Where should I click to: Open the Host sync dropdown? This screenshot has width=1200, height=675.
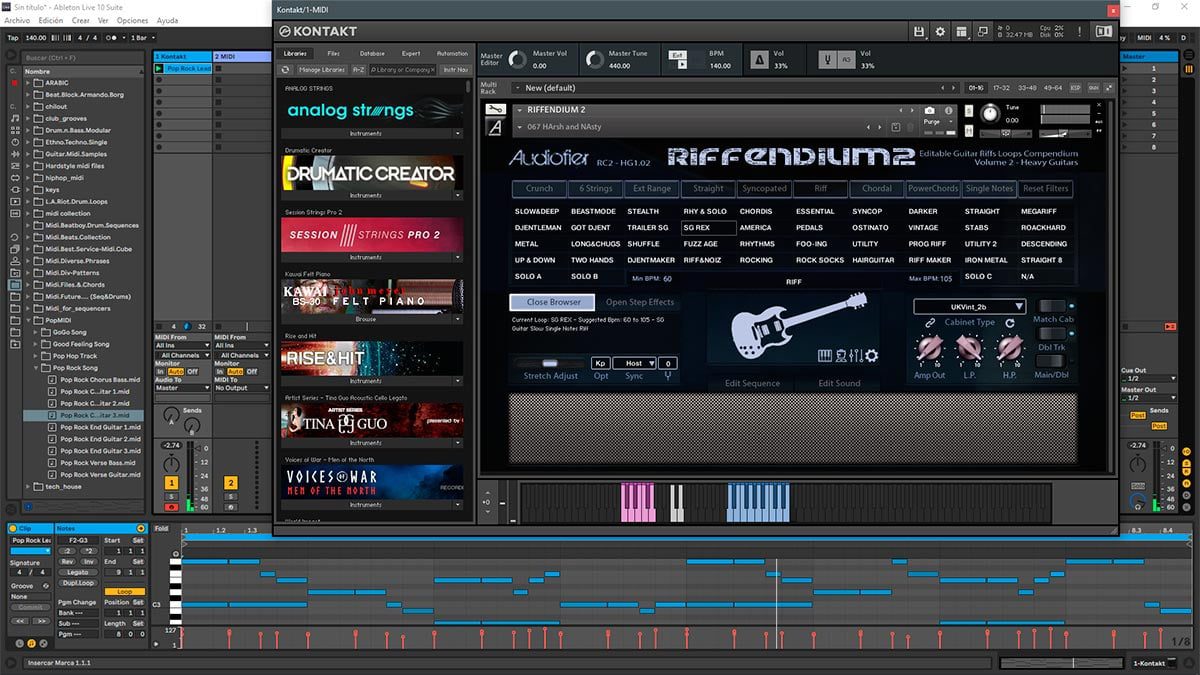point(635,363)
